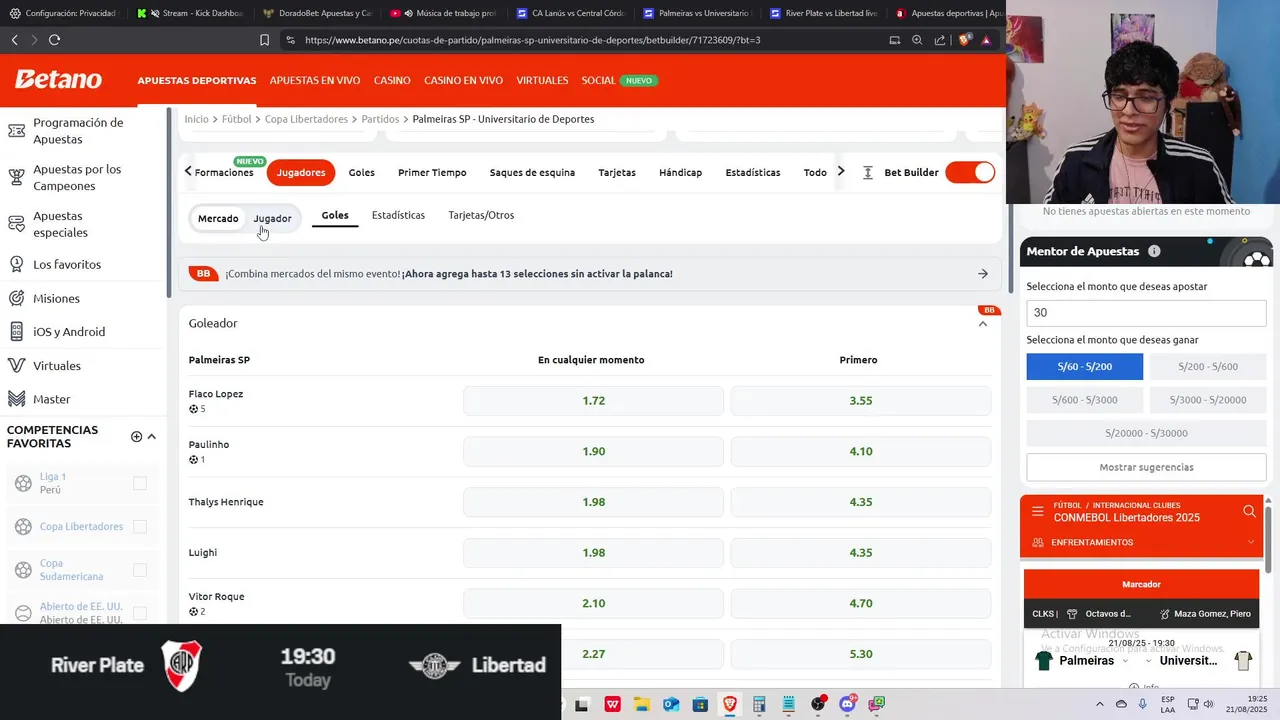This screenshot has width=1280, height=720.
Task: Bet Vitor Roque anytime scorer at 2.10
Action: point(593,603)
